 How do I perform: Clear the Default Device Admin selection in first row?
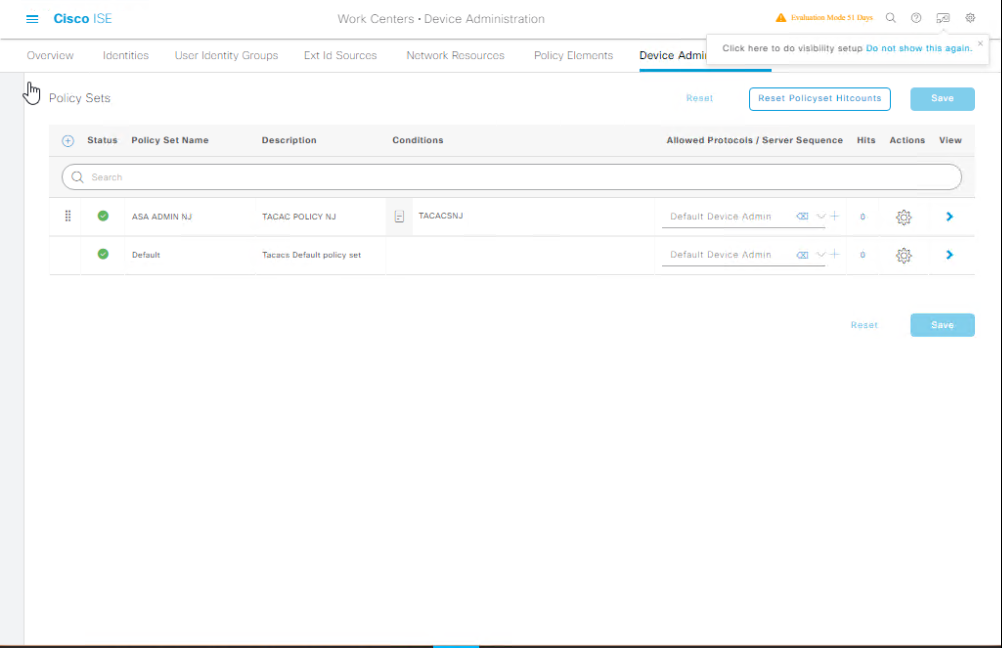[802, 217]
